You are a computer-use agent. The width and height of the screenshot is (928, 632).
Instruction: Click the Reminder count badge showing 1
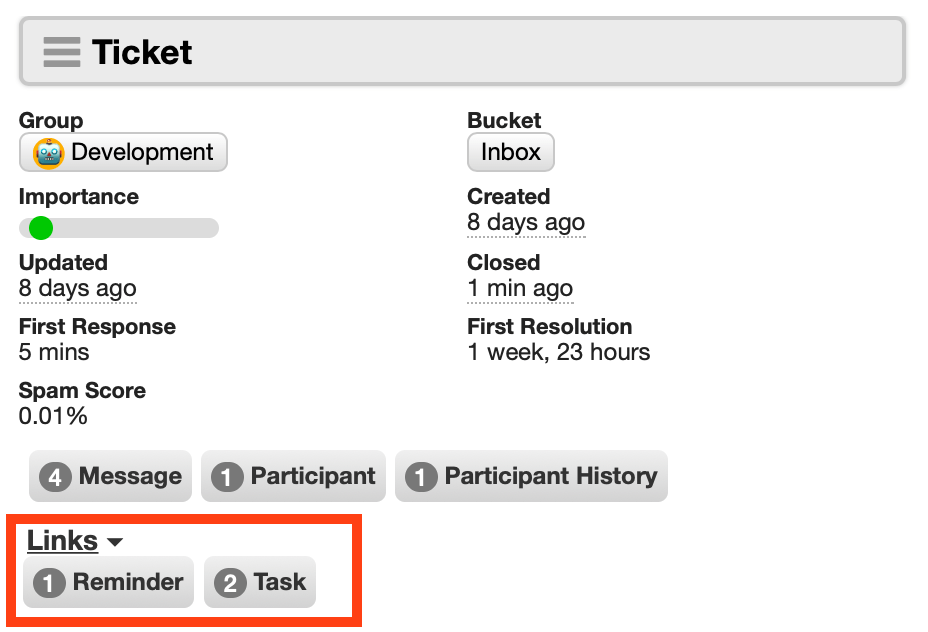point(49,582)
